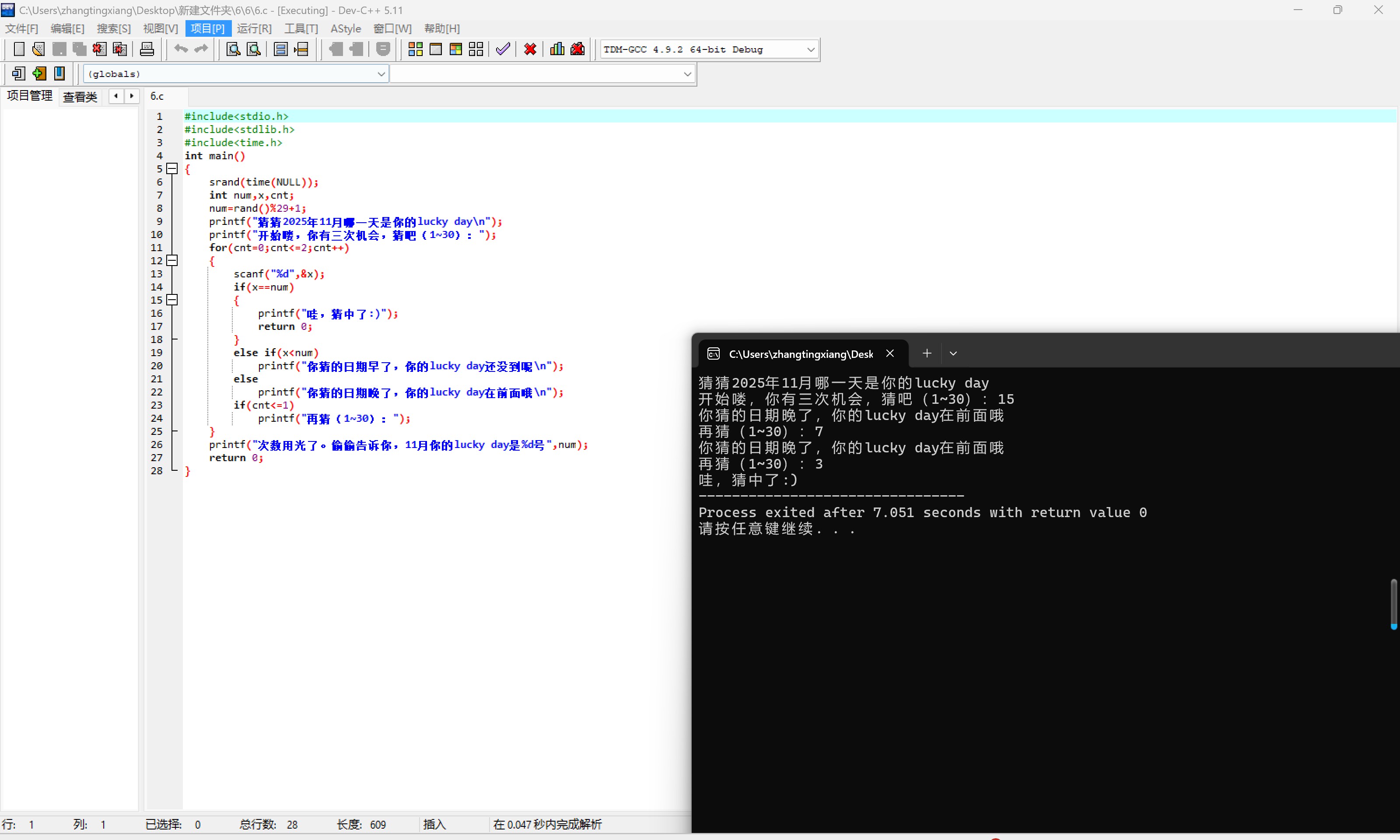Click the Find magnifier toolbar icon

233,49
